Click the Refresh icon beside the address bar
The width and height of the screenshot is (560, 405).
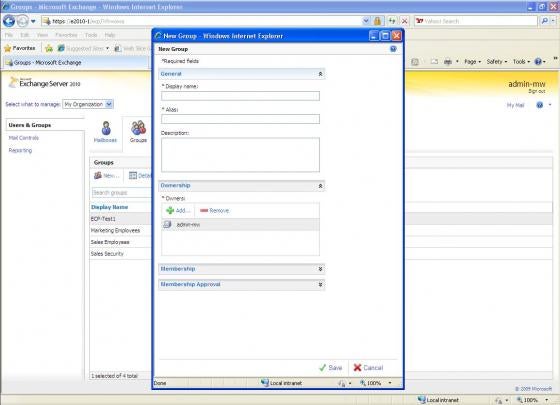pos(392,21)
